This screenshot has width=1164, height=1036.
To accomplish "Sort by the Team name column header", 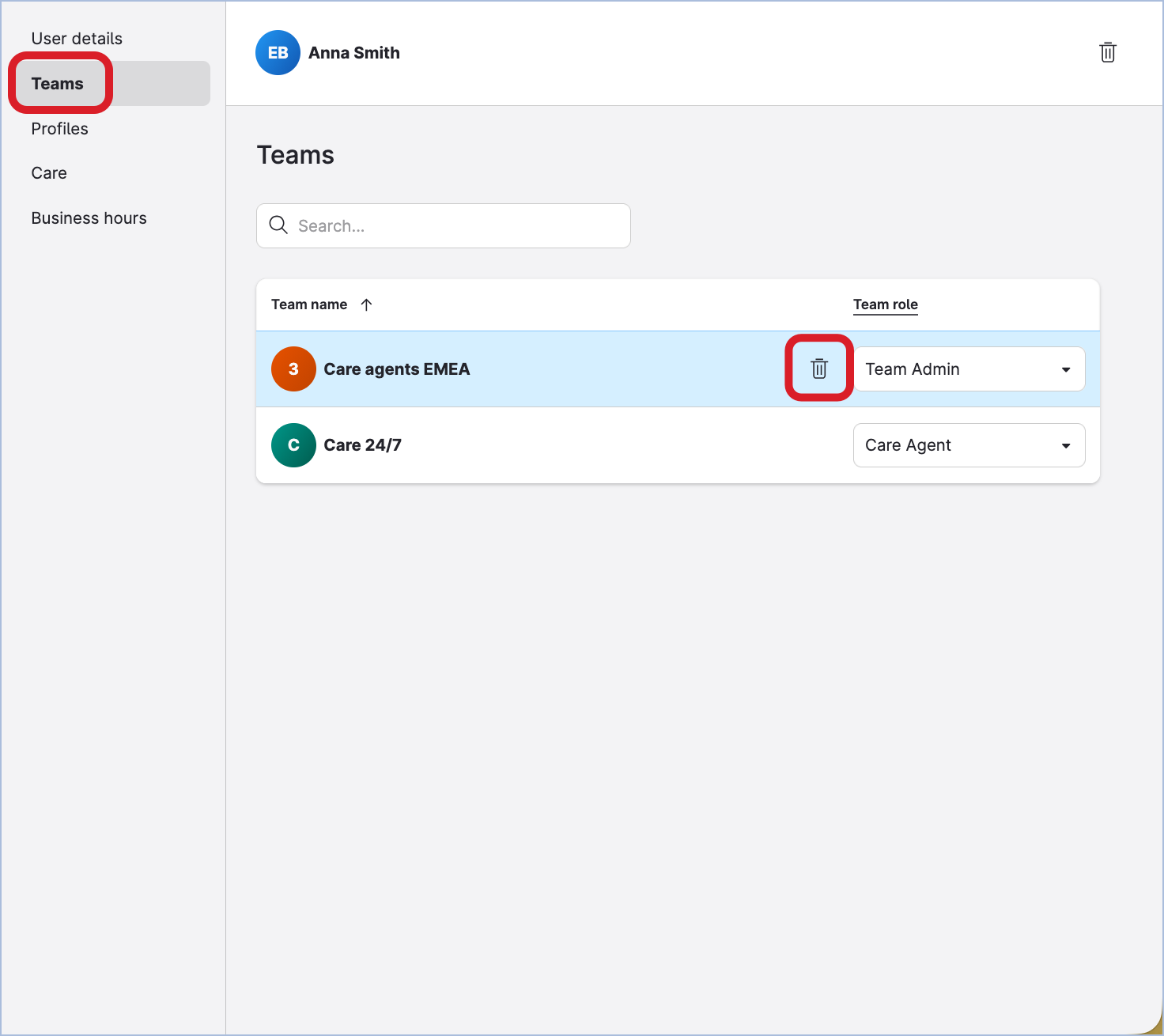I will pos(309,304).
